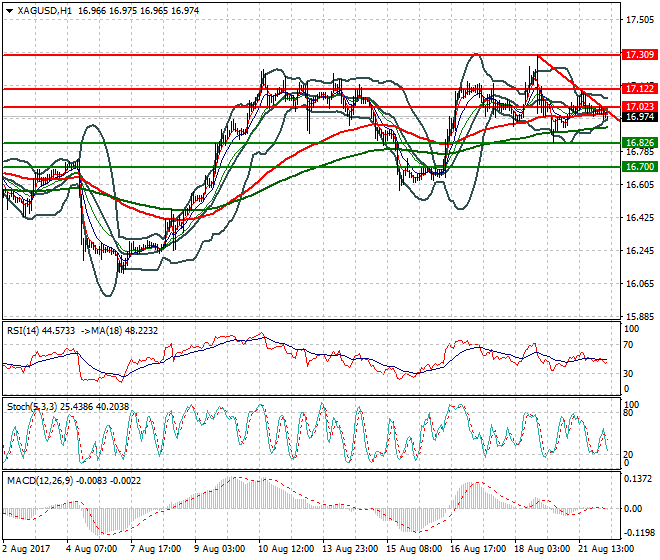Select the 2 Aug 2017 date label

[26, 549]
